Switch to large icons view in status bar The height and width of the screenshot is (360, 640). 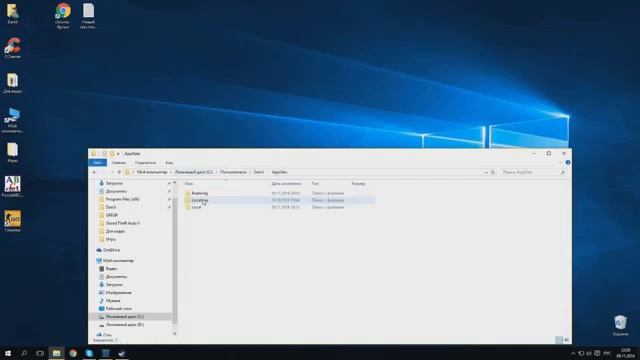[x=567, y=340]
